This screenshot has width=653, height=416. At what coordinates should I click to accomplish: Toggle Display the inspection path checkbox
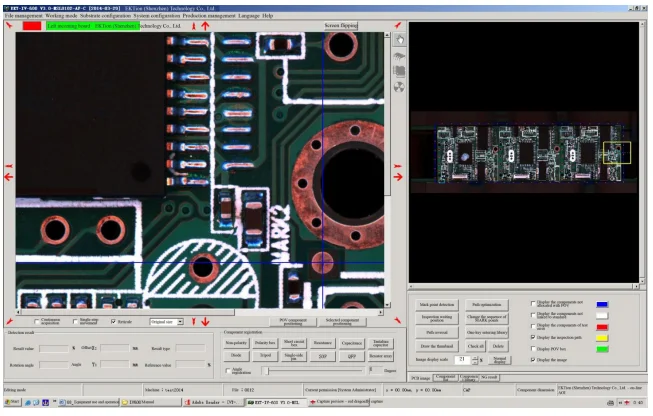(532, 337)
